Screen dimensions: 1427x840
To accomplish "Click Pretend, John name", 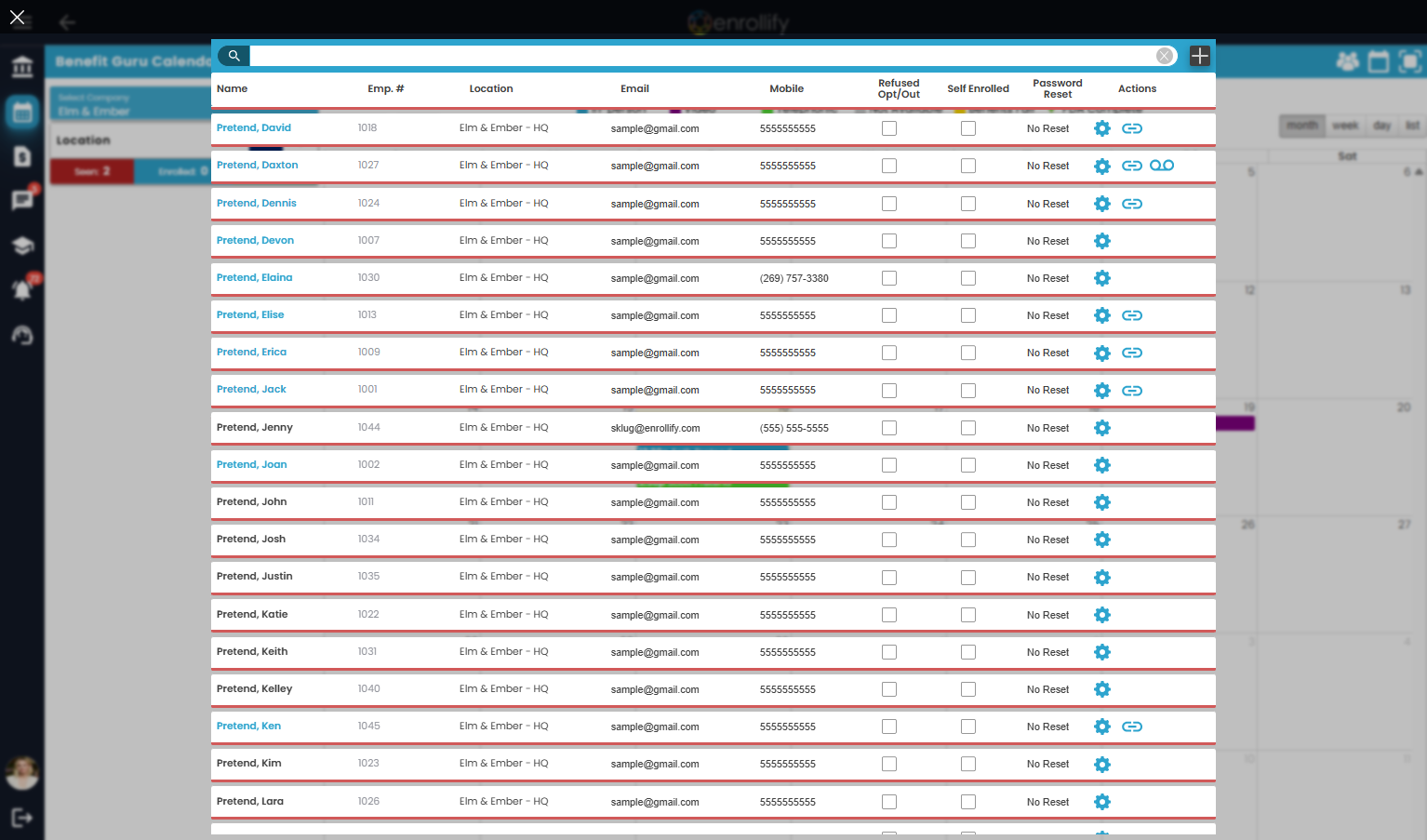I will [251, 502].
